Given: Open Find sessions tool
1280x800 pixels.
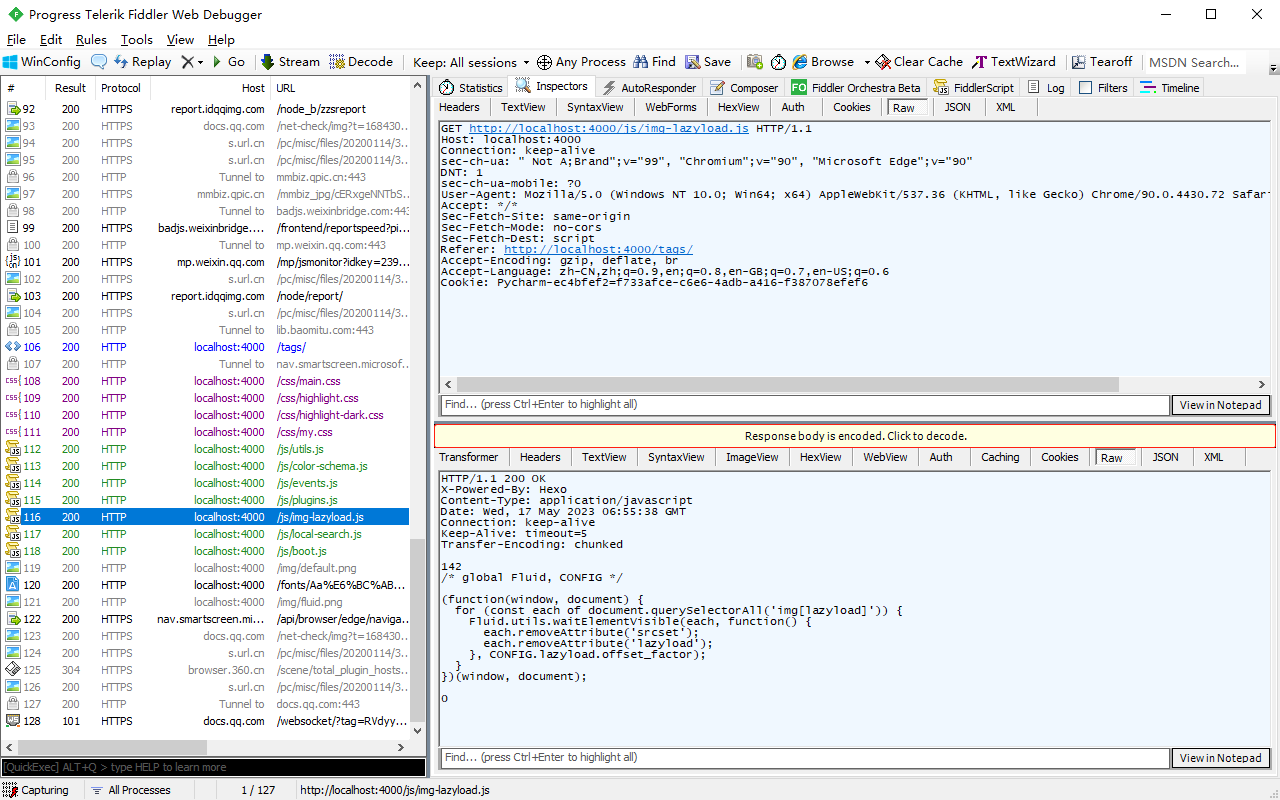Looking at the screenshot, I should [654, 62].
